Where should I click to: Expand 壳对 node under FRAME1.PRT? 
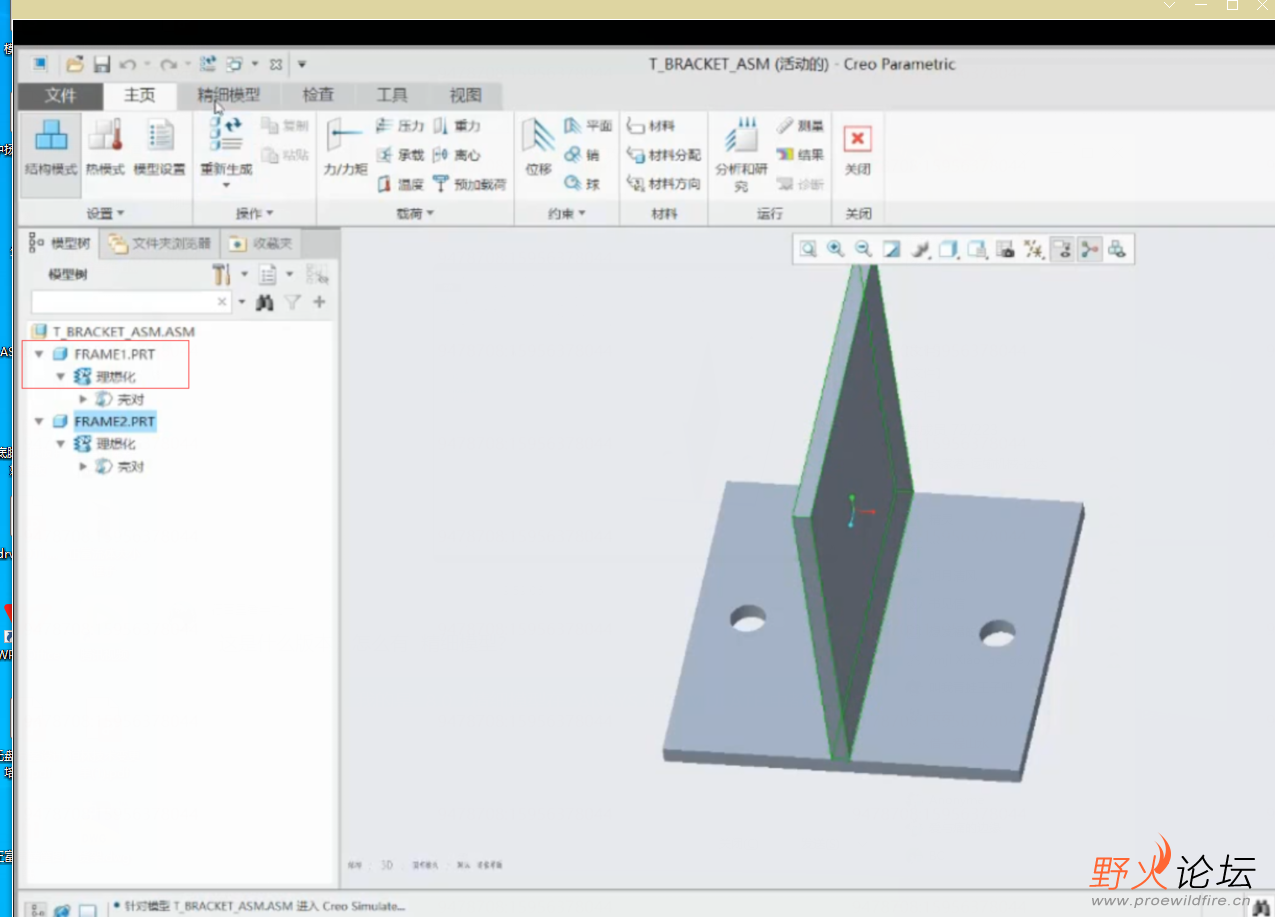83,399
